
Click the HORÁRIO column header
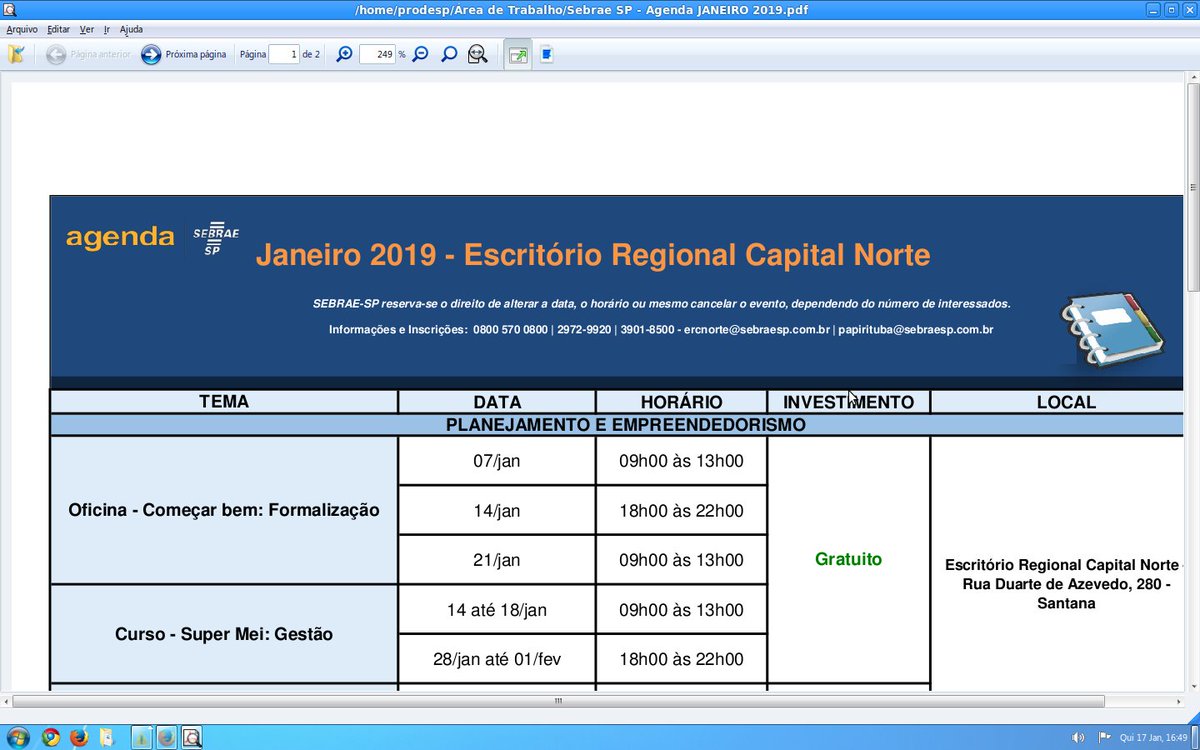681,402
